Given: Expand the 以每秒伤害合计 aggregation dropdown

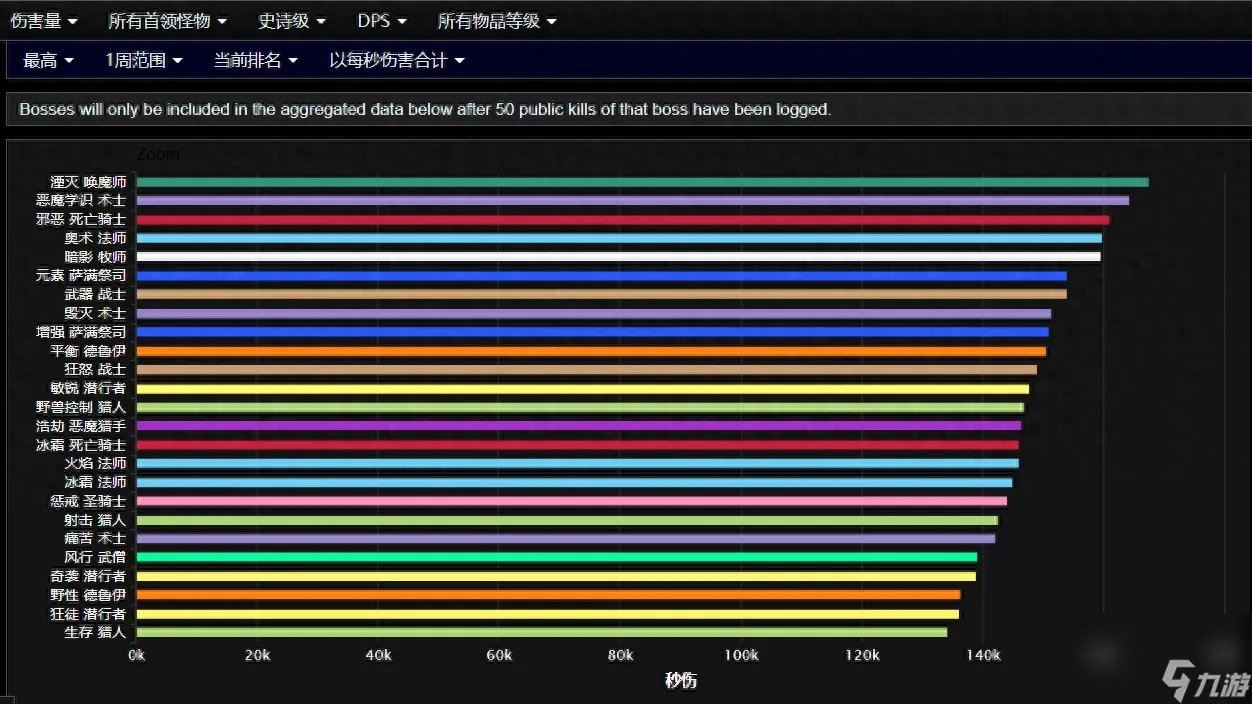Looking at the screenshot, I should tap(397, 60).
